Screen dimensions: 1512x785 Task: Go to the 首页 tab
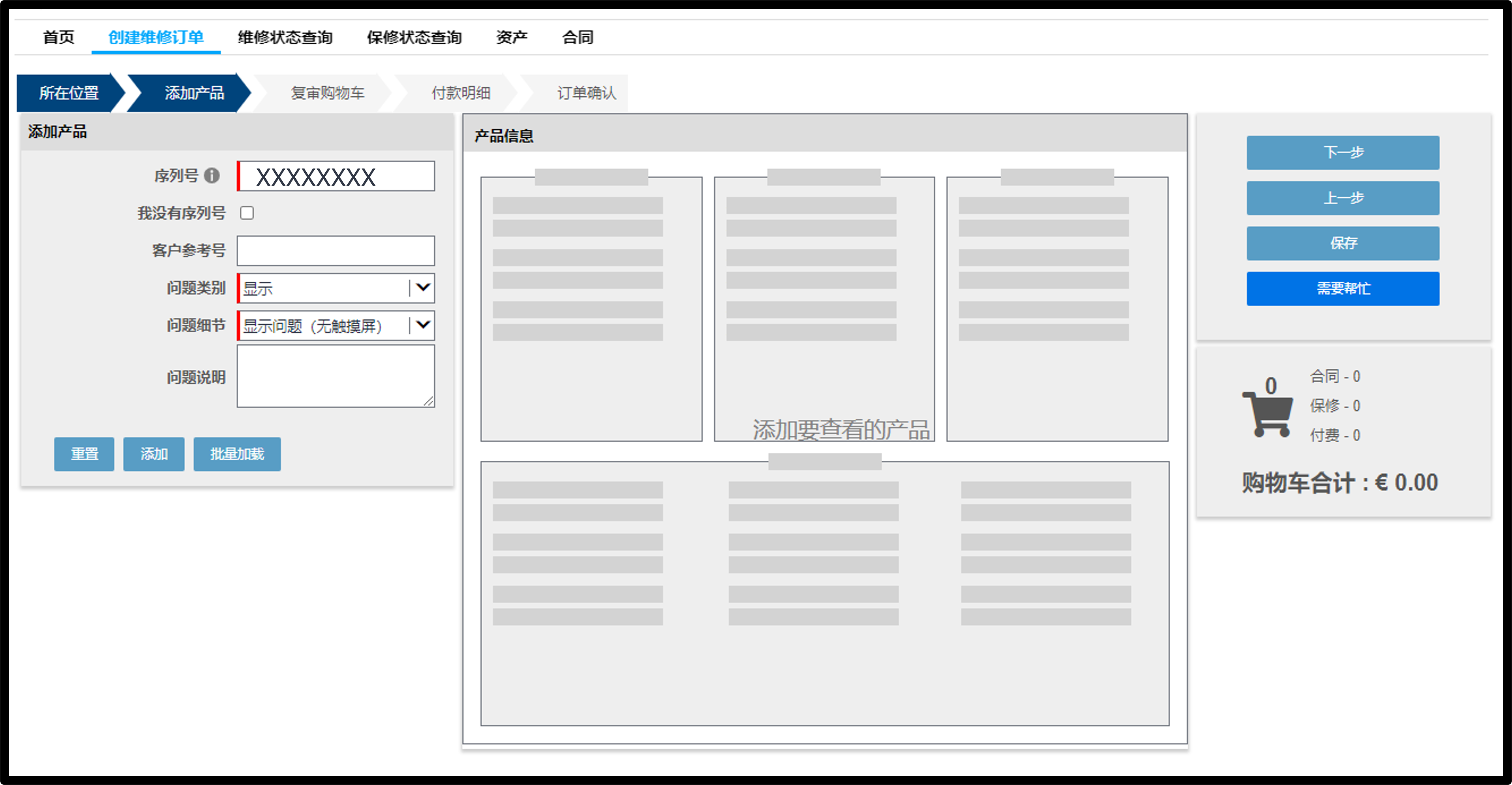(59, 38)
